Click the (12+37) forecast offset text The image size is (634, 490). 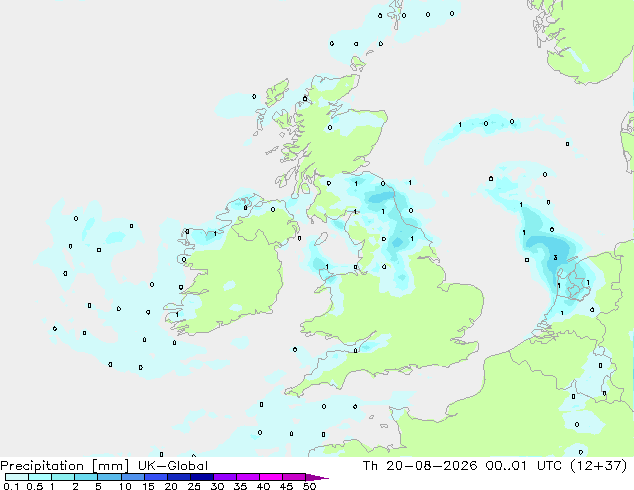click(598, 466)
